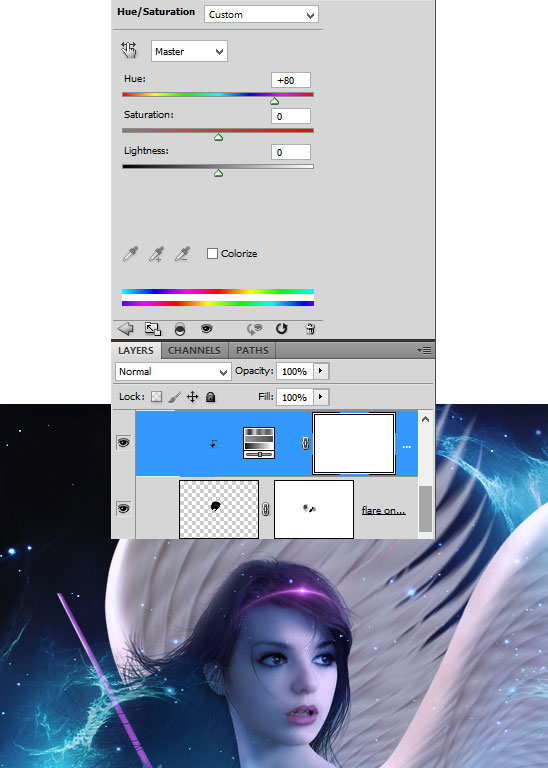Viewport: 548px width, 768px height.
Task: Open the Normal blend mode dropdown
Action: [173, 372]
